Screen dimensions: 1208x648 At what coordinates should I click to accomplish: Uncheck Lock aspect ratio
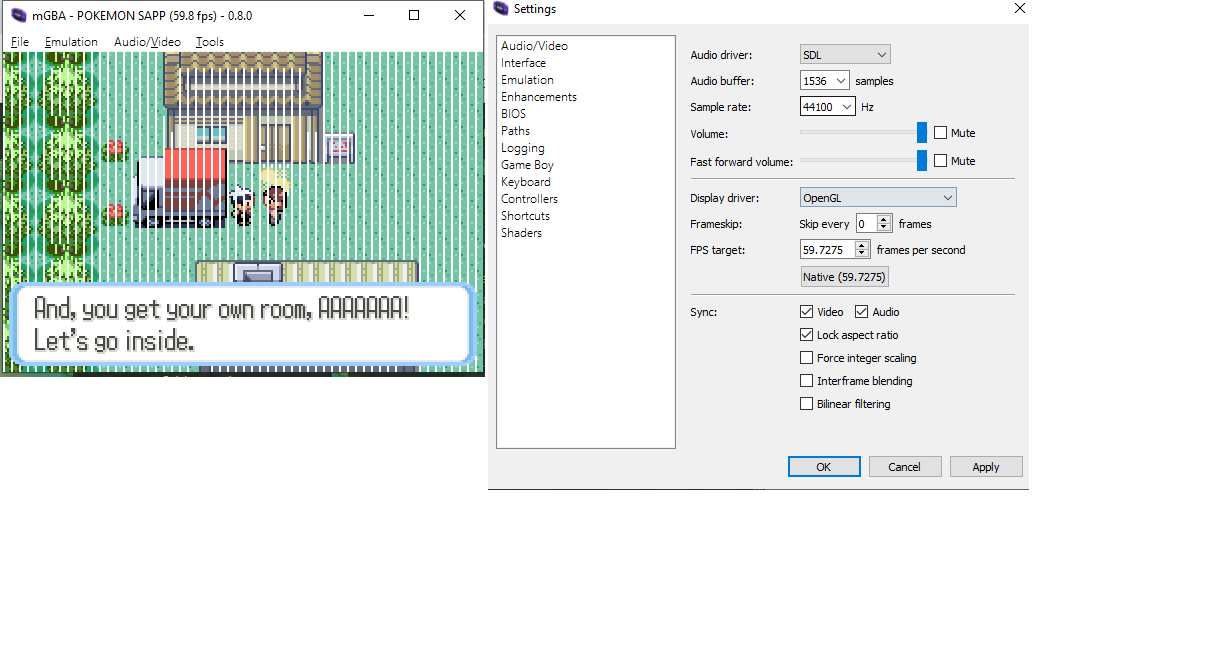(x=806, y=334)
